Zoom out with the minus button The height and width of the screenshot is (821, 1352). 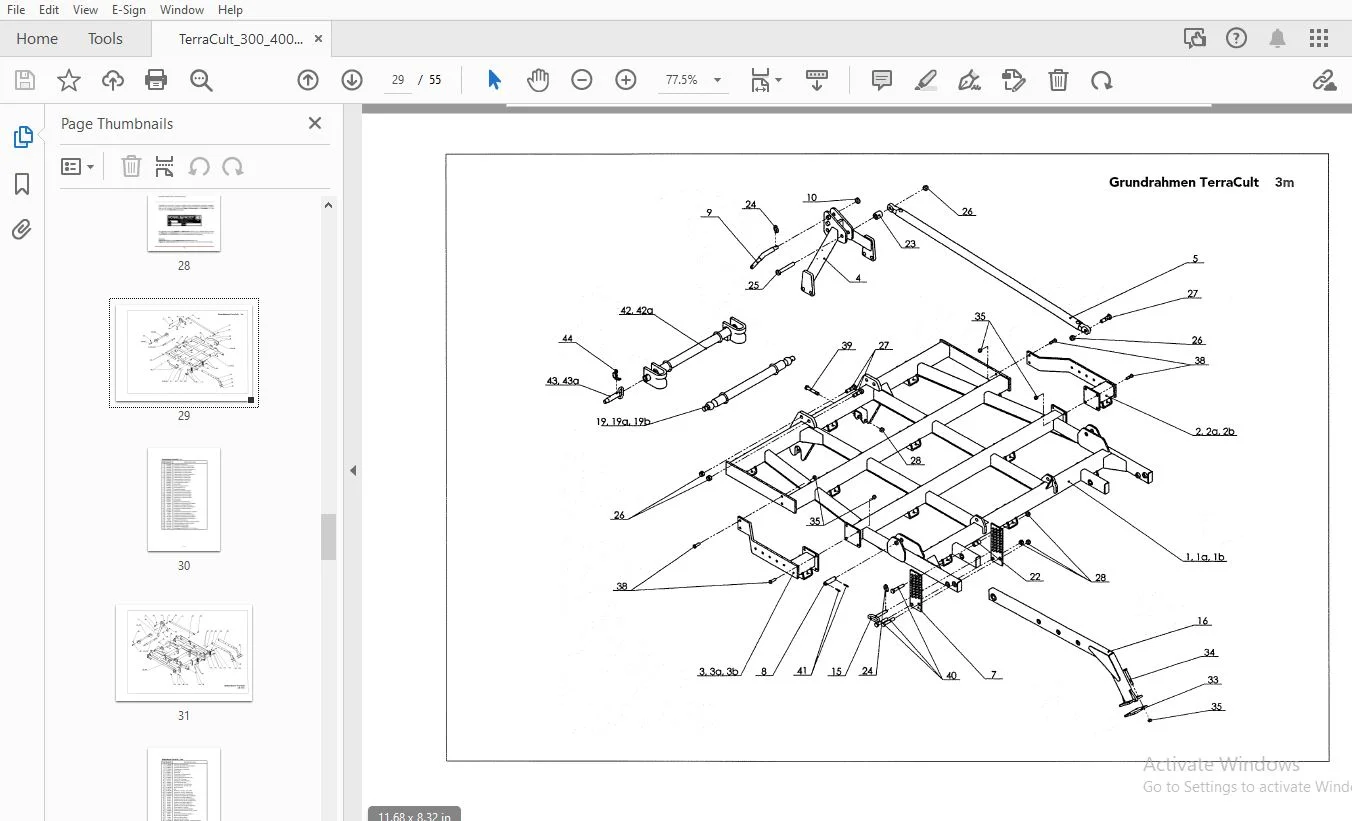pos(582,80)
